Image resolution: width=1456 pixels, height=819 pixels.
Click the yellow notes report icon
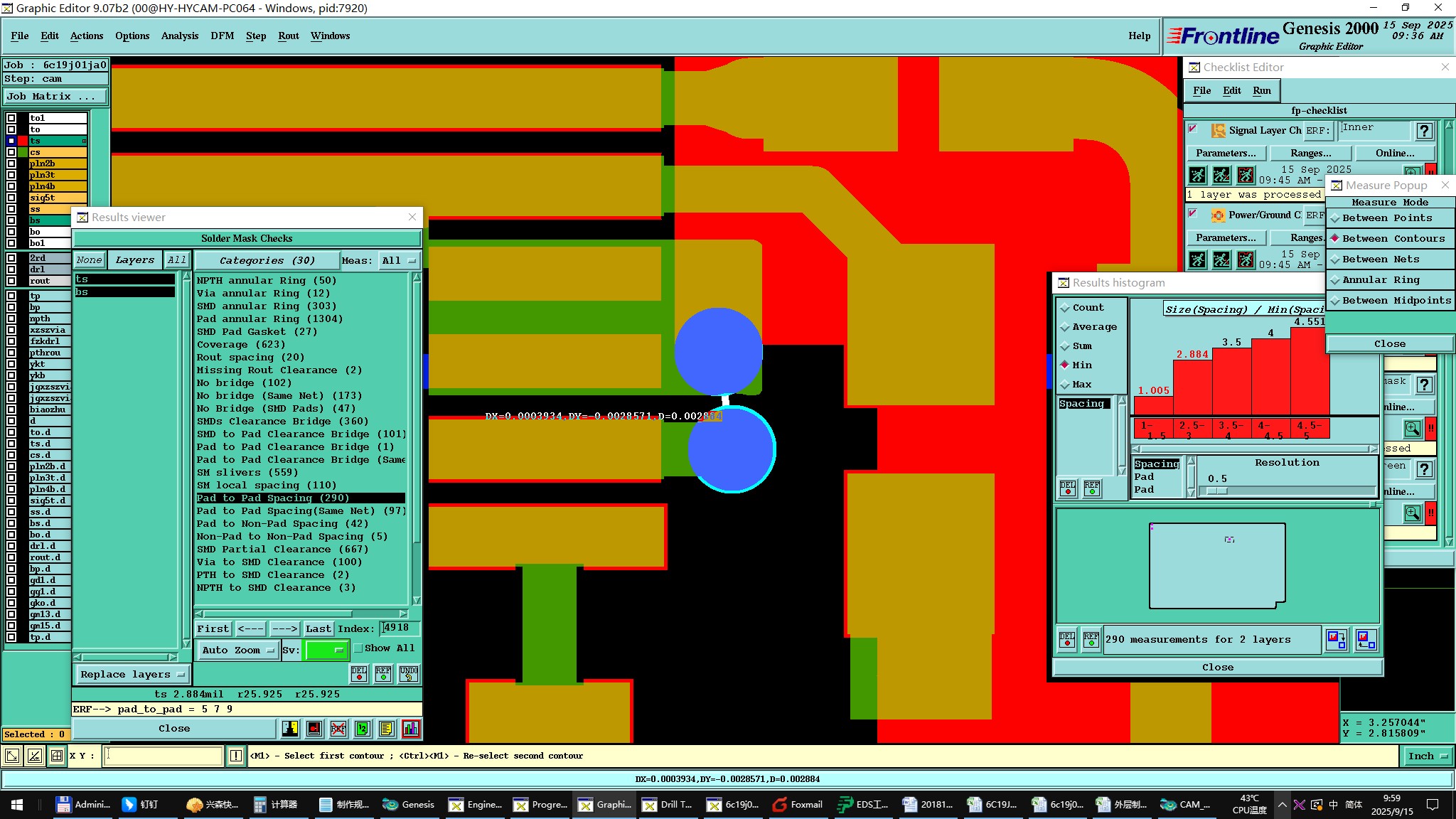point(386,729)
